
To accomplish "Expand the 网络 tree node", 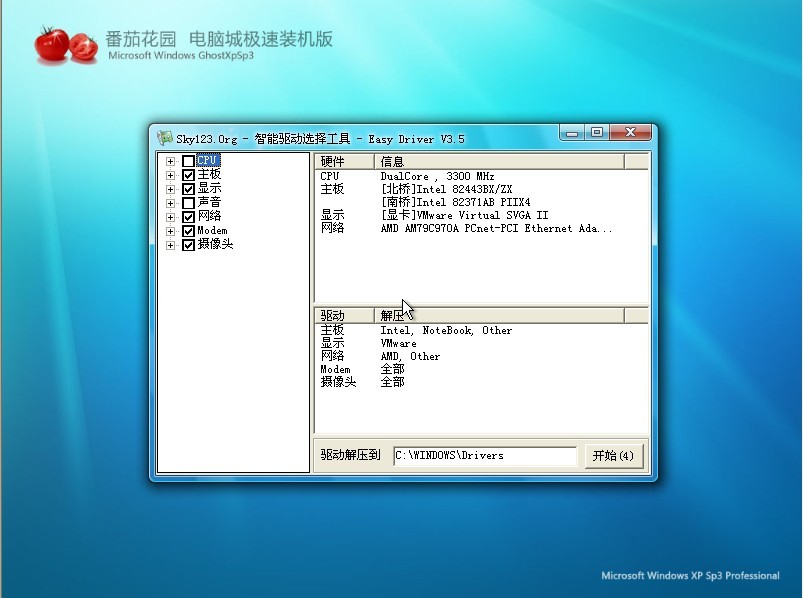I will [x=170, y=217].
